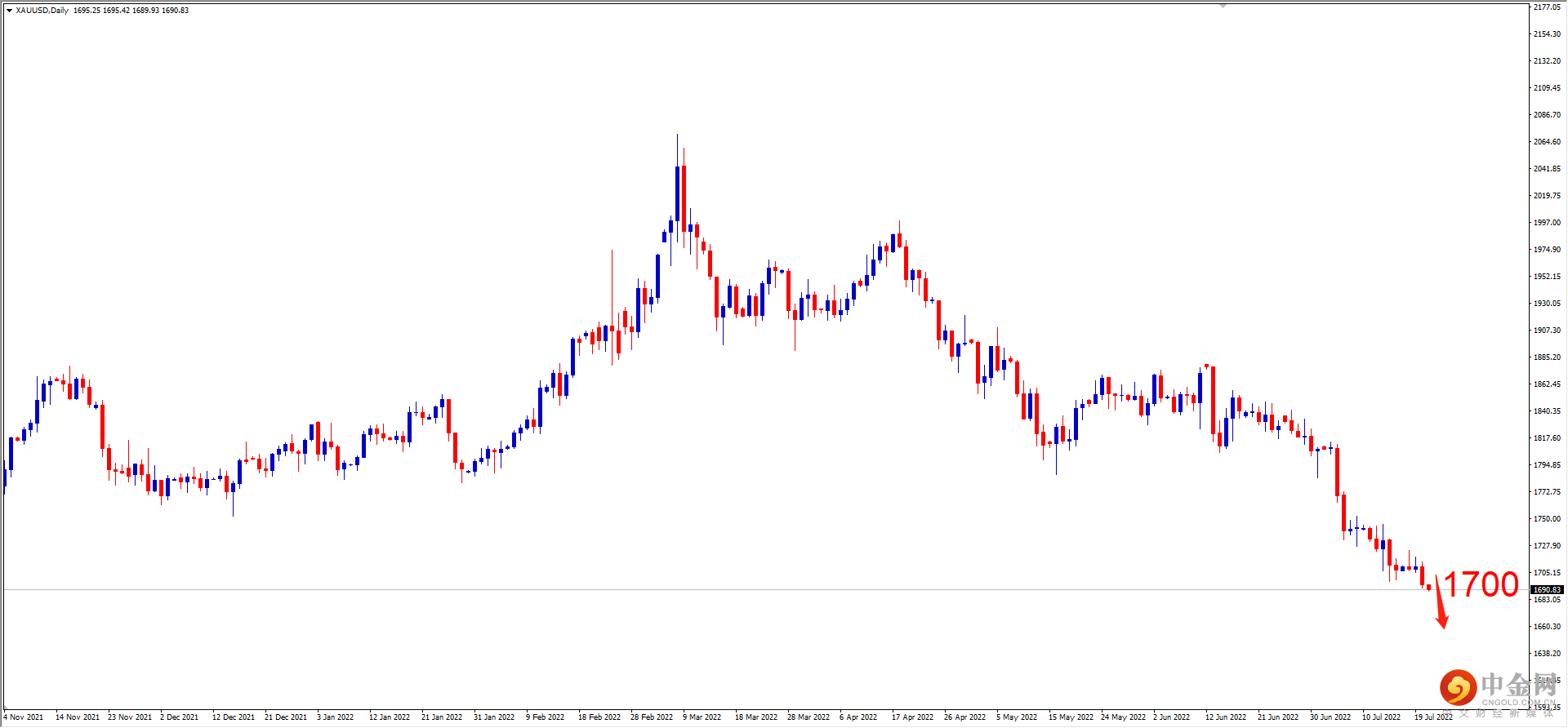
Task: Click the 1638.20 price axis label
Action: 1547,653
